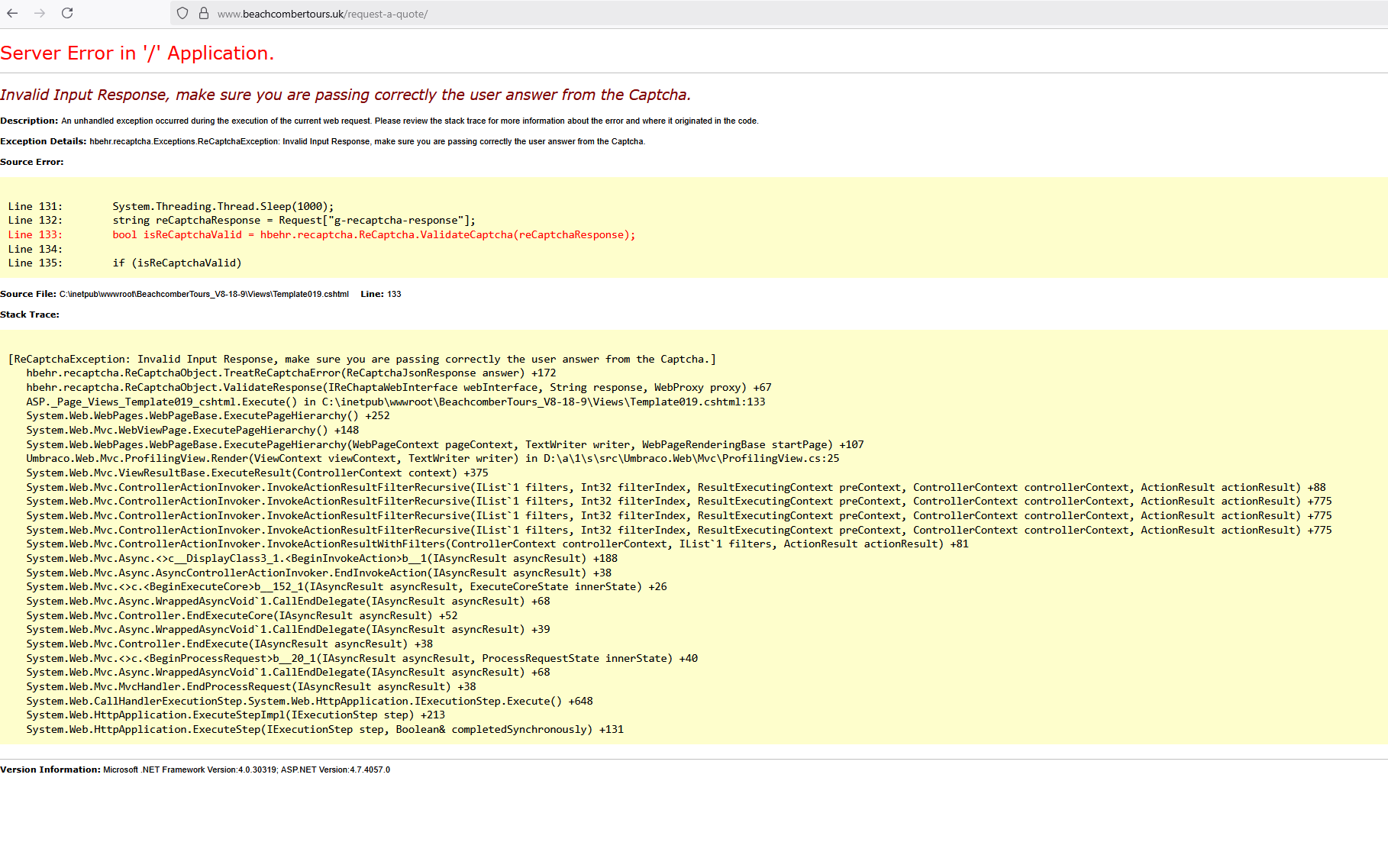Click the browser forward arrow
1388x868 pixels.
click(x=40, y=14)
